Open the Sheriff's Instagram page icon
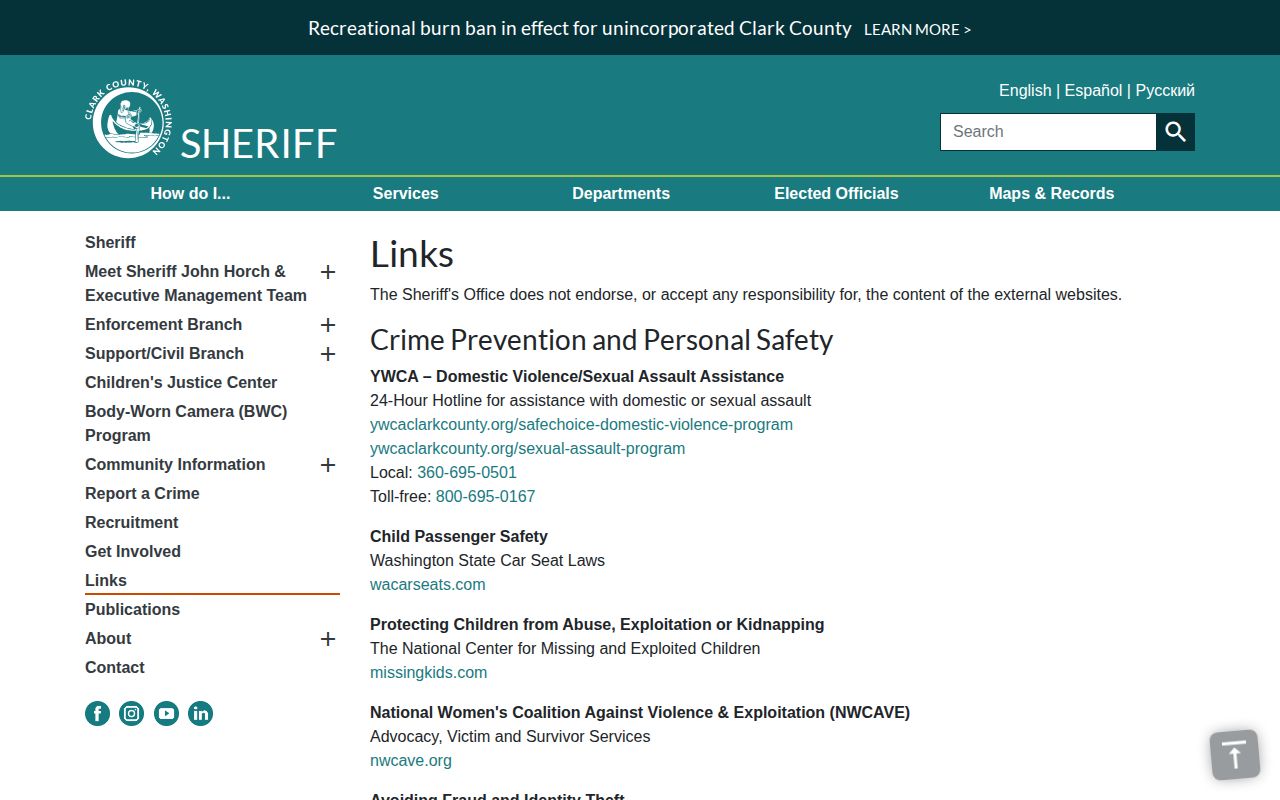1280x800 pixels. coord(132,713)
